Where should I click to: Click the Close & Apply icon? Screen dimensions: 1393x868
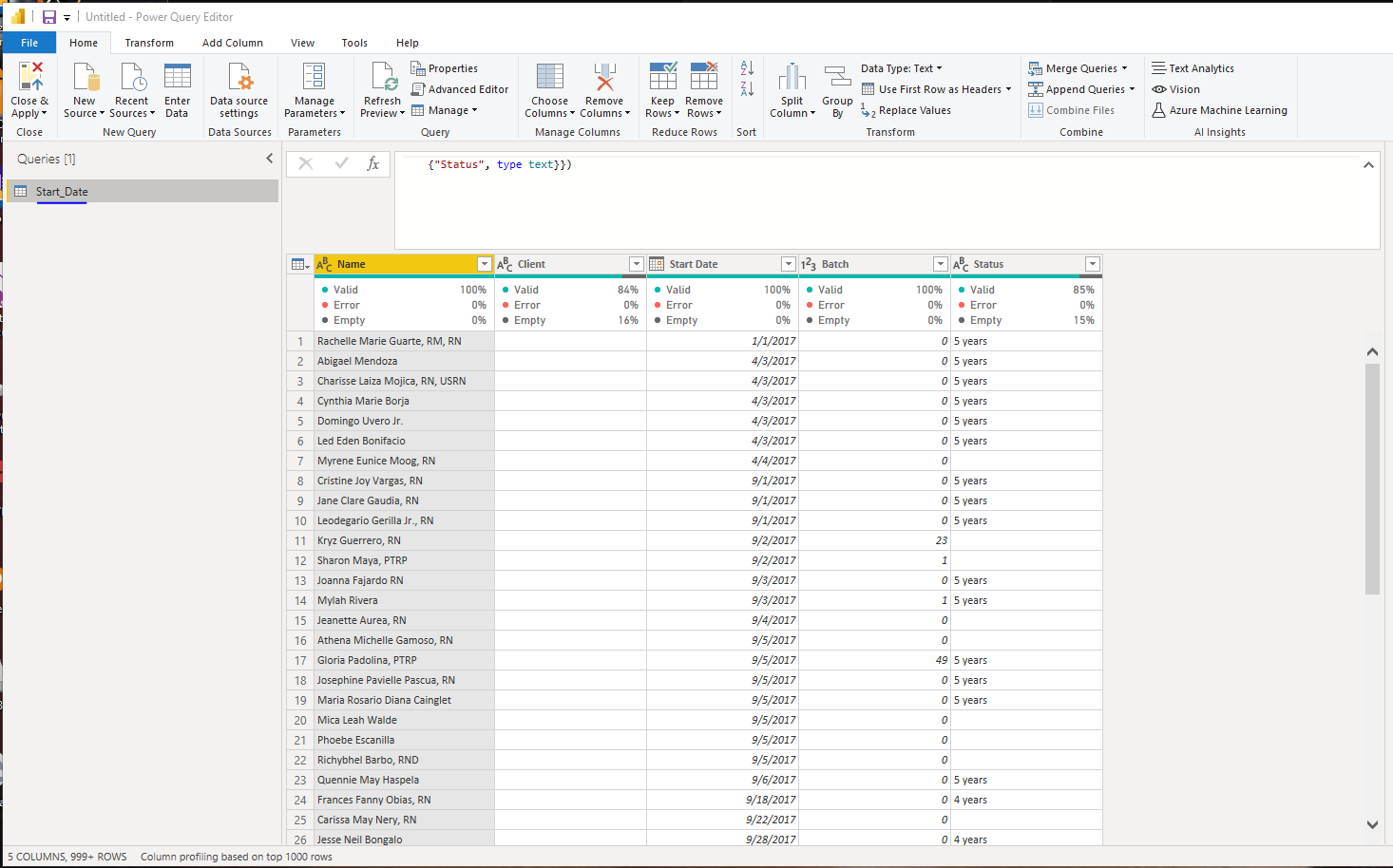click(x=30, y=76)
